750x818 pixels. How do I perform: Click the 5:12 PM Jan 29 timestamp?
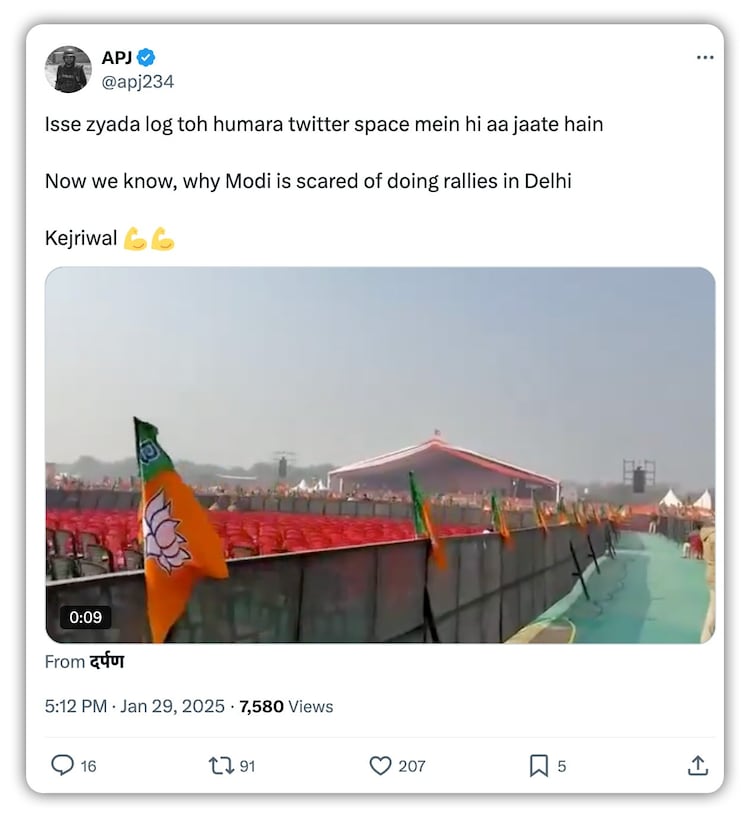[x=135, y=706]
